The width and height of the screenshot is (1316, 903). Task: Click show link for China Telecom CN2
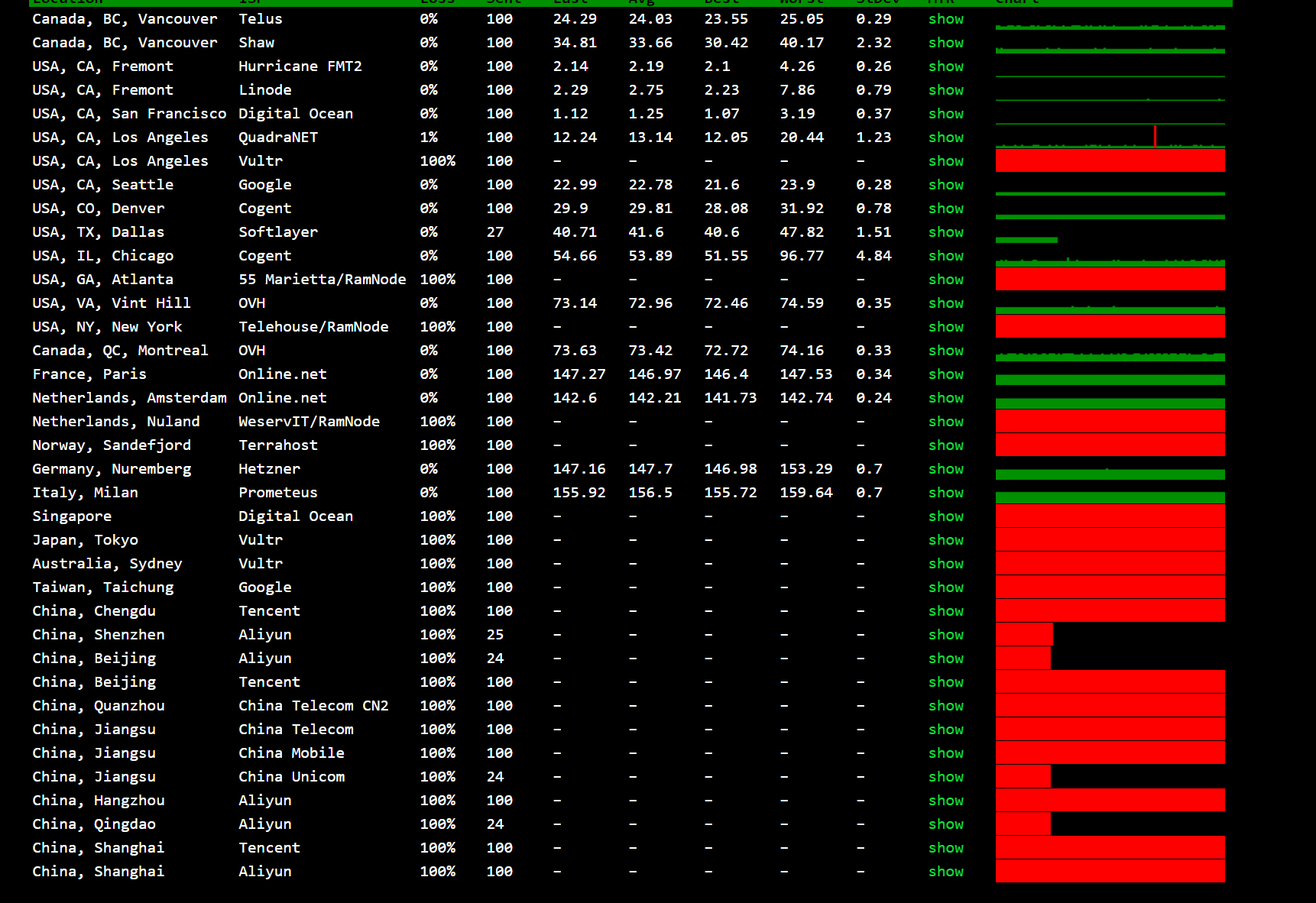click(x=945, y=706)
